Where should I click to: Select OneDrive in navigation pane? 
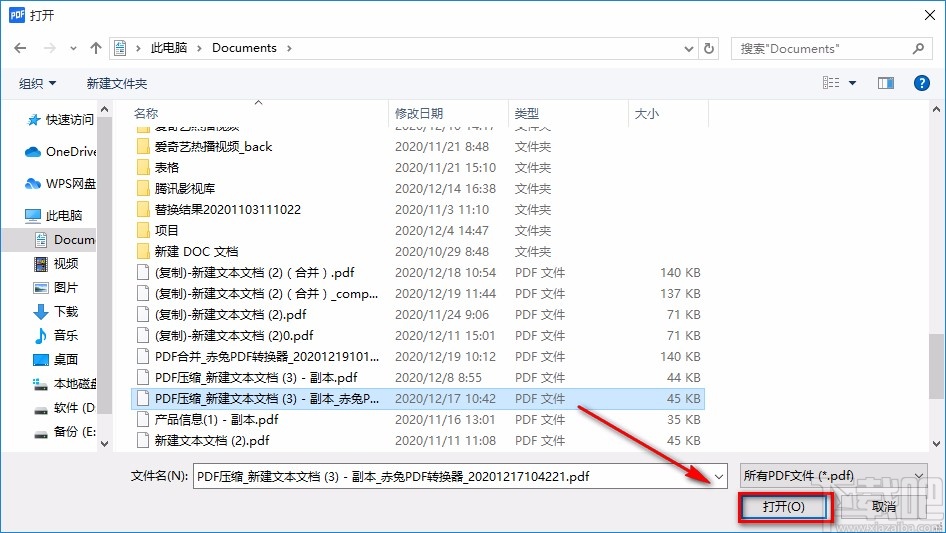[x=60, y=152]
